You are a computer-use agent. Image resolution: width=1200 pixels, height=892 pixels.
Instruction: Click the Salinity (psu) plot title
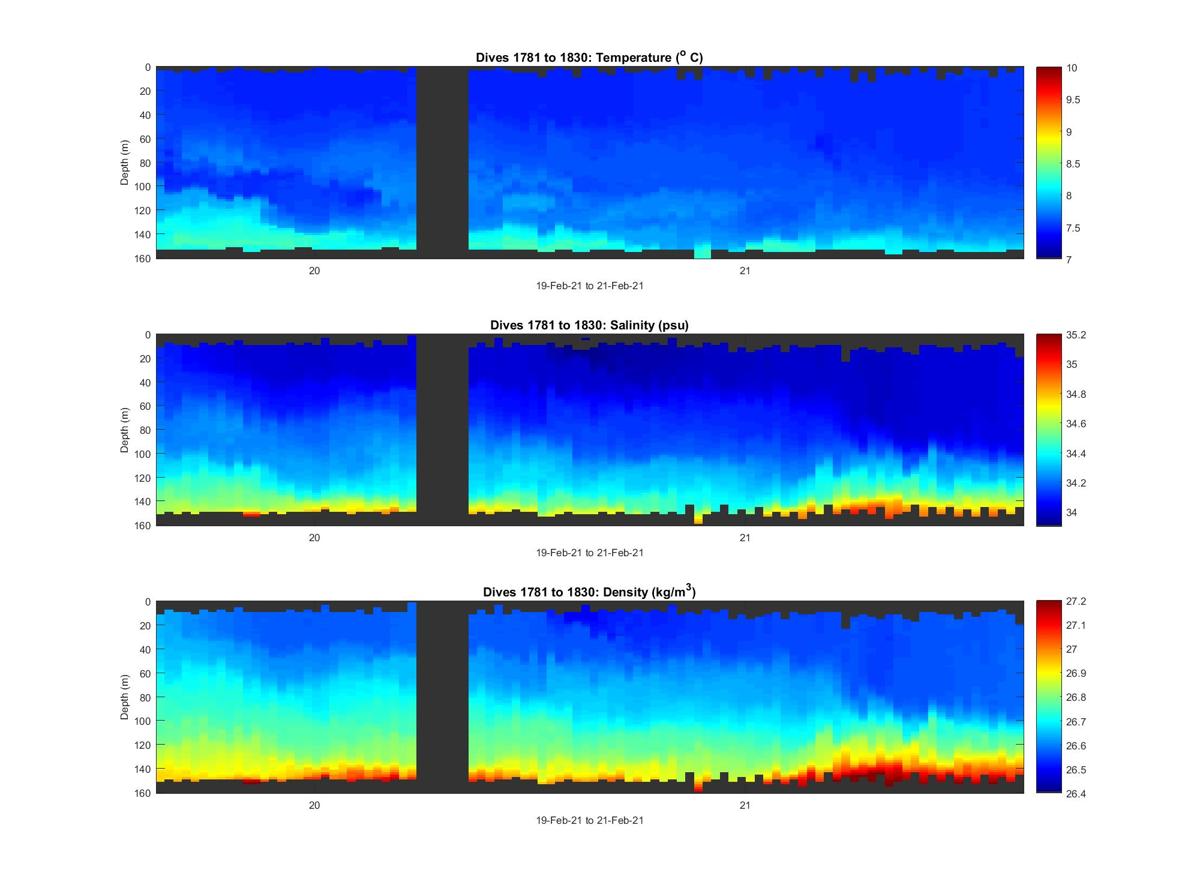click(590, 325)
